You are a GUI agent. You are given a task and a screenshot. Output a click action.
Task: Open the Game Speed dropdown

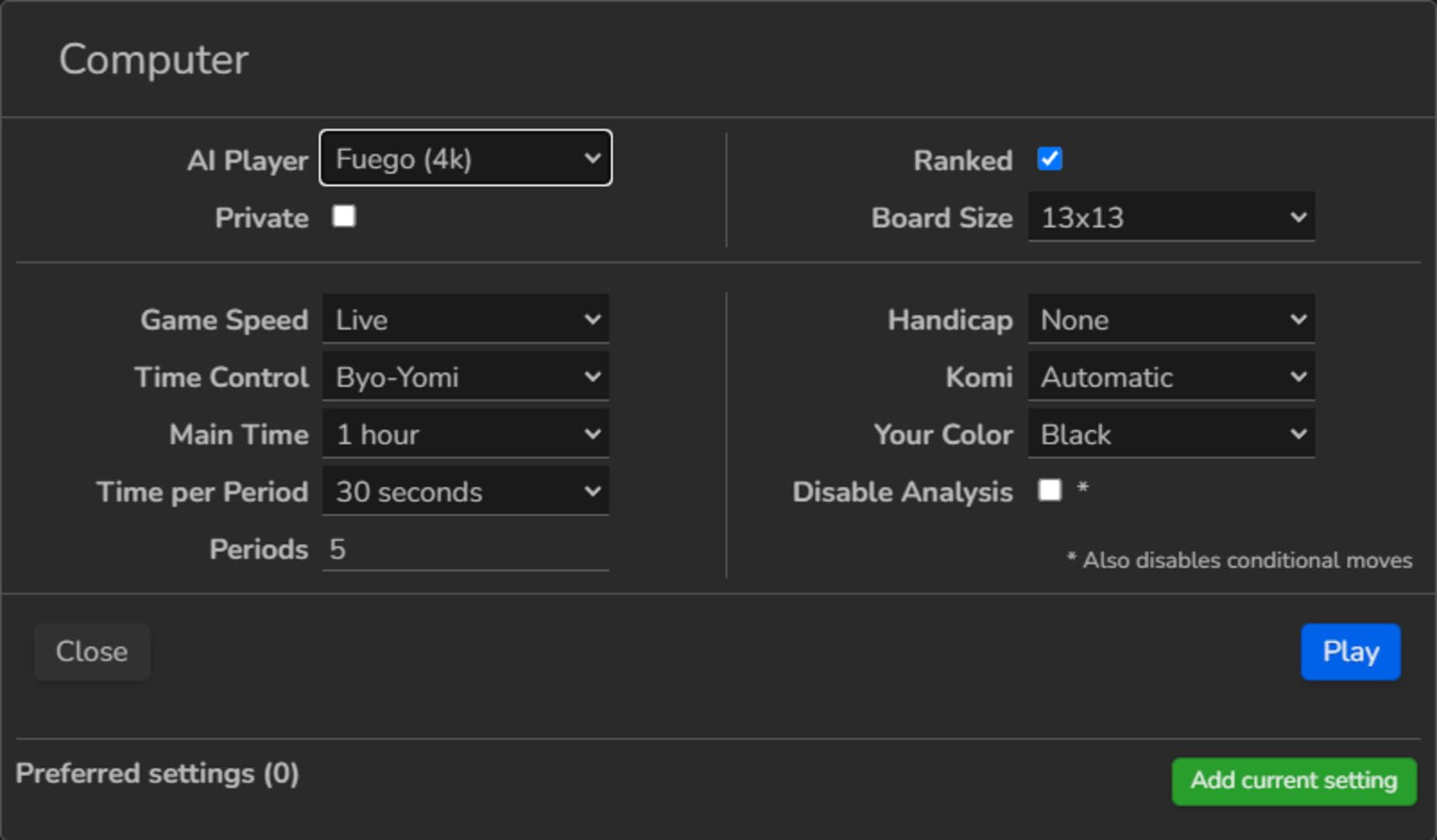pyautogui.click(x=465, y=319)
